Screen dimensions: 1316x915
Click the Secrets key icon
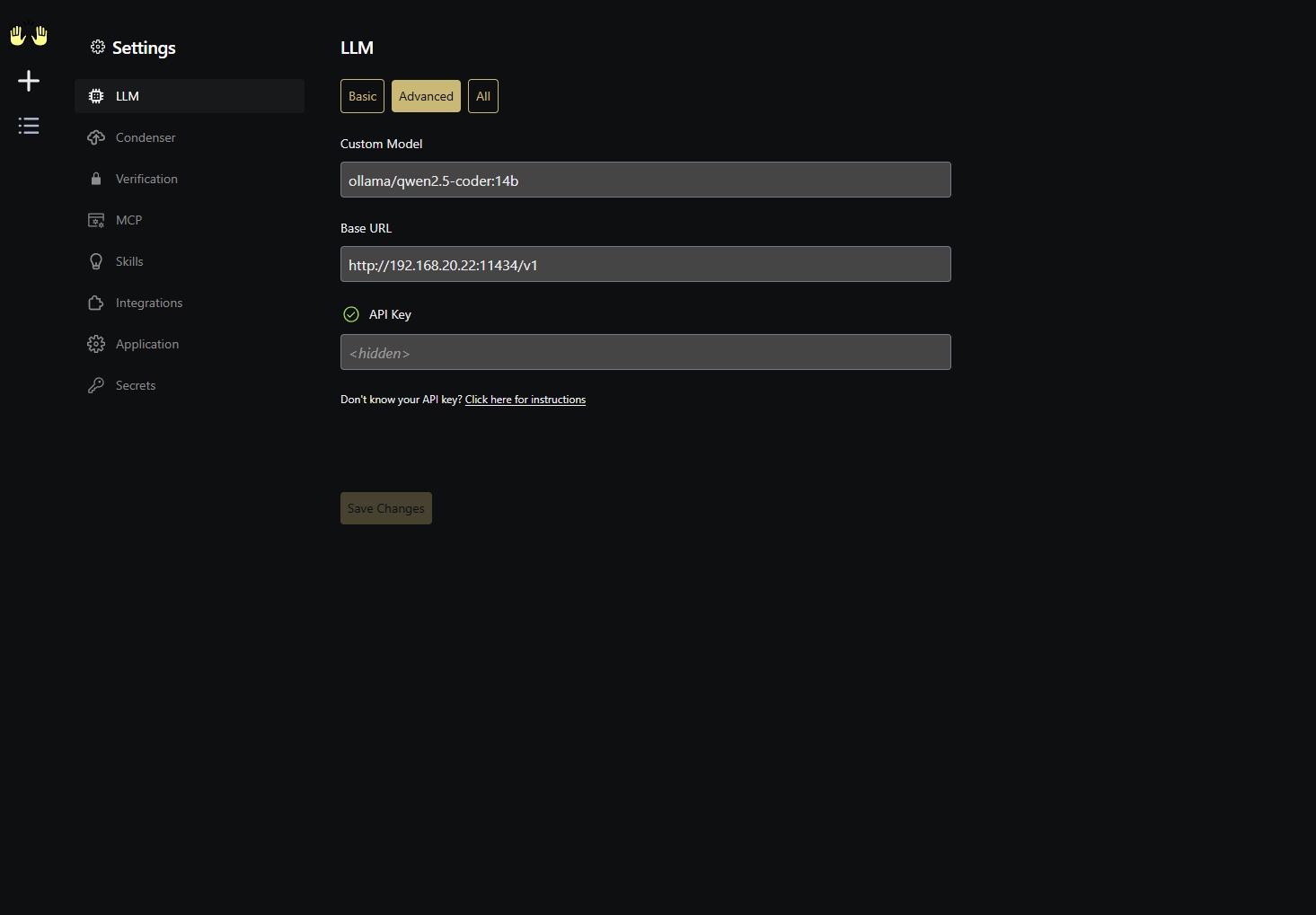[96, 385]
